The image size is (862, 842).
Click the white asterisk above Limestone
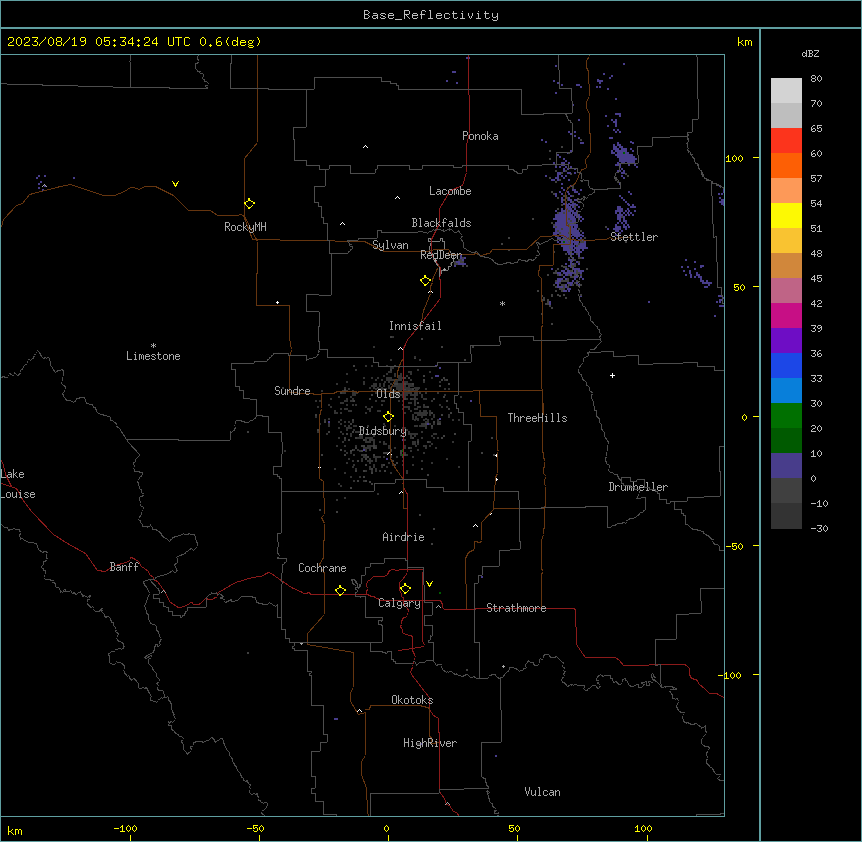tap(153, 346)
